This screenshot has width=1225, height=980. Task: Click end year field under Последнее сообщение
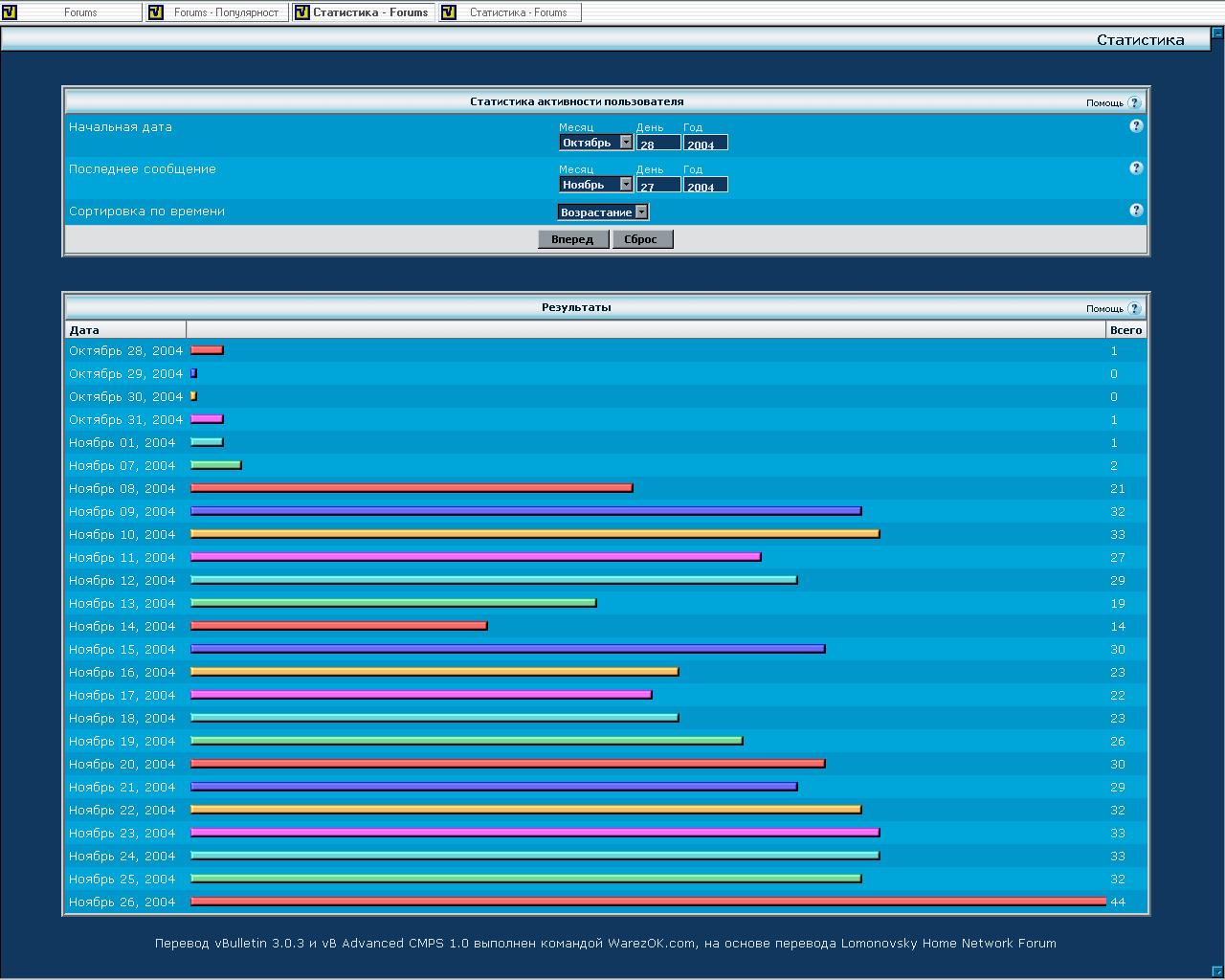click(705, 185)
